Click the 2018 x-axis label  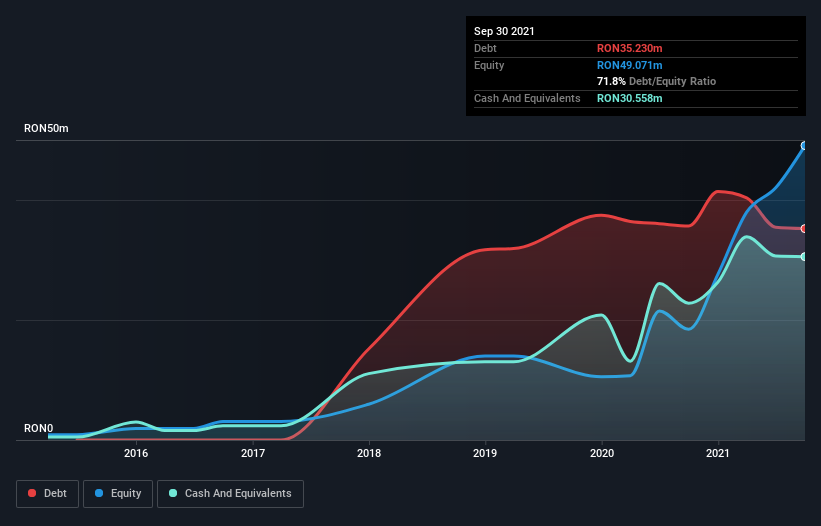click(x=369, y=453)
